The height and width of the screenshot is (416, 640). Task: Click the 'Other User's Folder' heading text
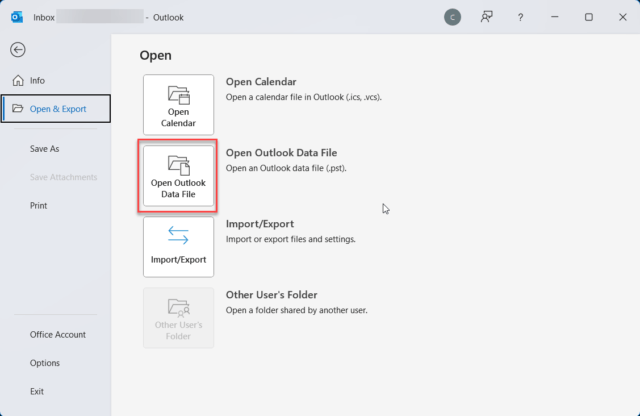tap(271, 295)
